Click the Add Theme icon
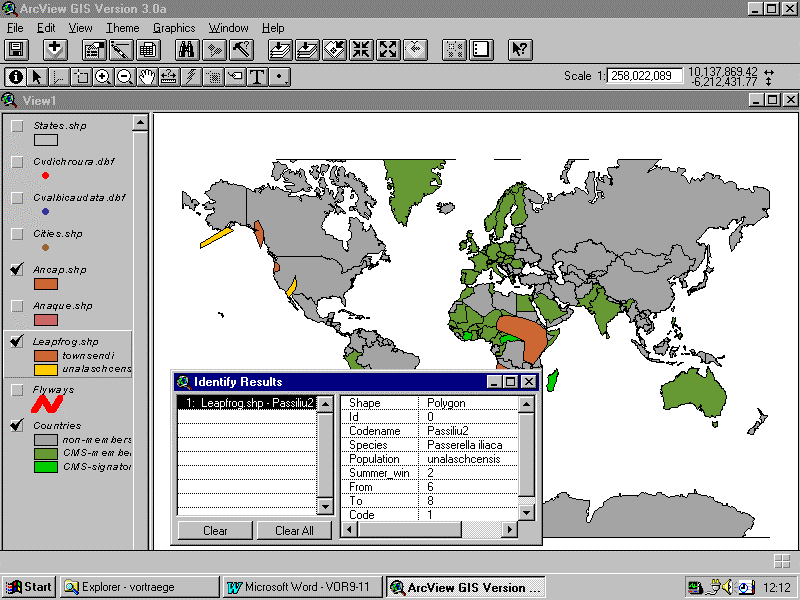Viewport: 800px width, 600px height. coord(55,49)
